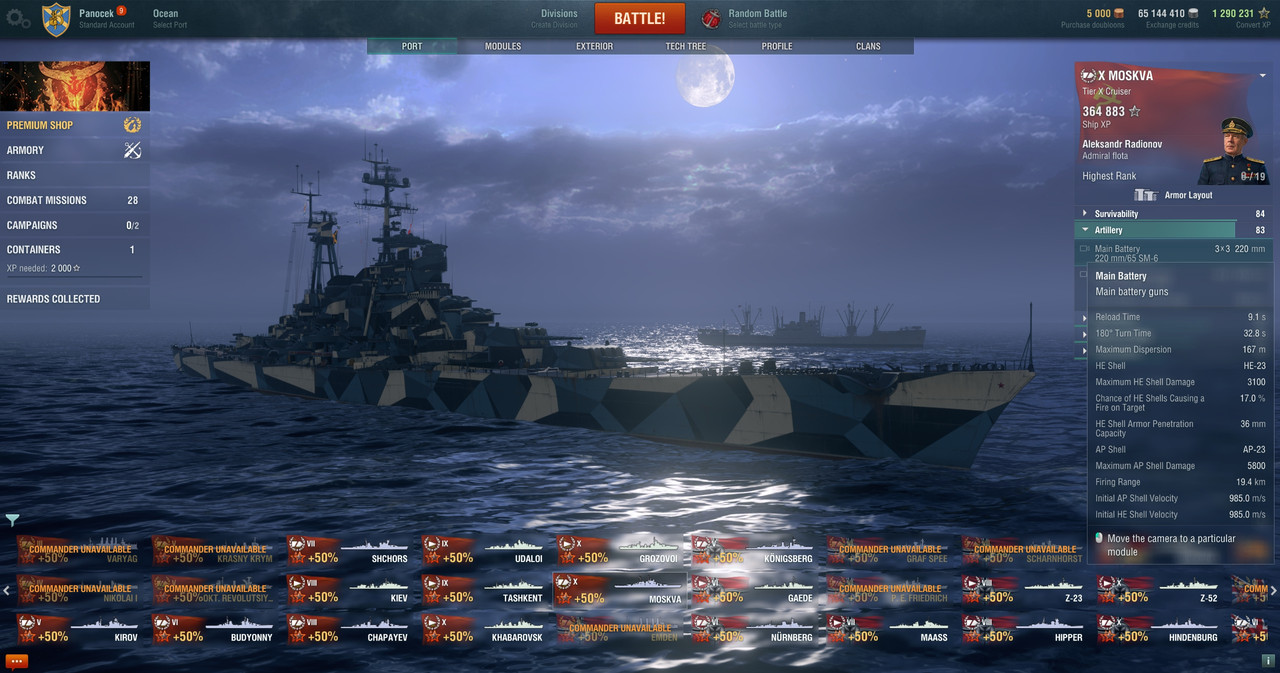The width and height of the screenshot is (1280, 673).
Task: Click the Random Battle type icon
Action: [x=711, y=18]
